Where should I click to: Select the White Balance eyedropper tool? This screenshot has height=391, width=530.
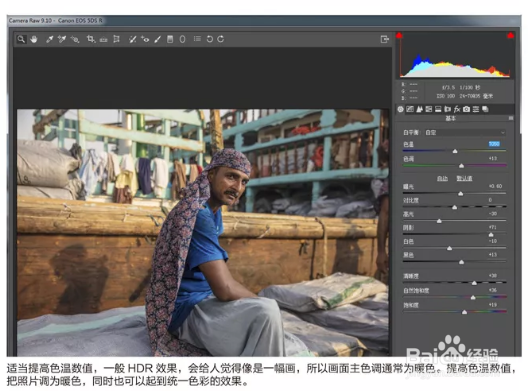tap(50, 39)
